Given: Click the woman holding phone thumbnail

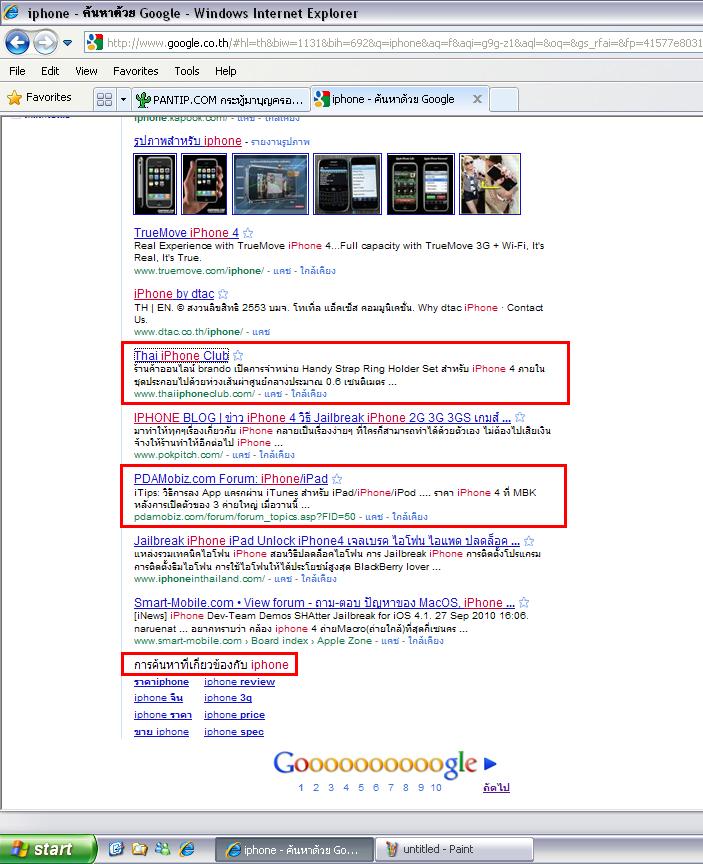Looking at the screenshot, I should point(490,184).
